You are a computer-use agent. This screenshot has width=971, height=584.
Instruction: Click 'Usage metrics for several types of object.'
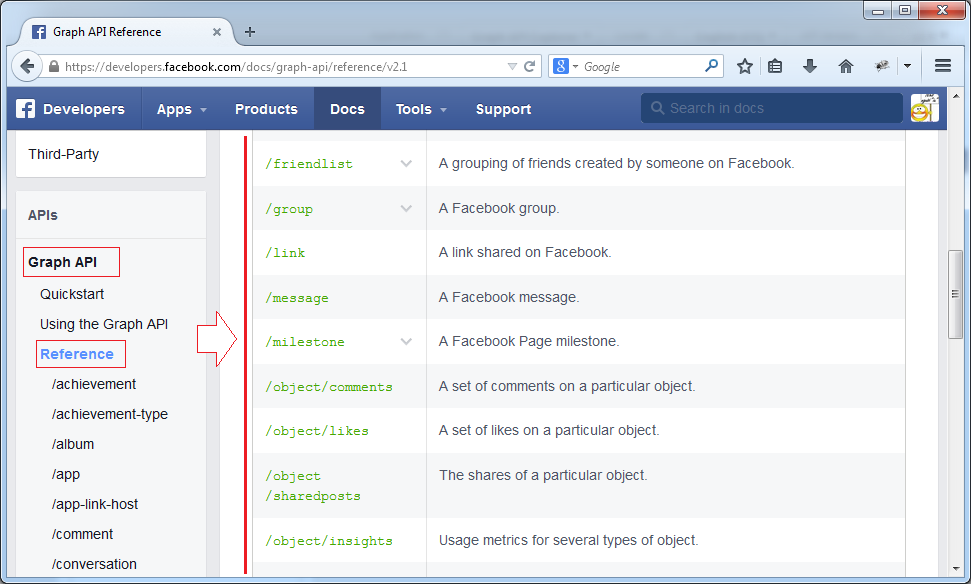[x=568, y=541]
